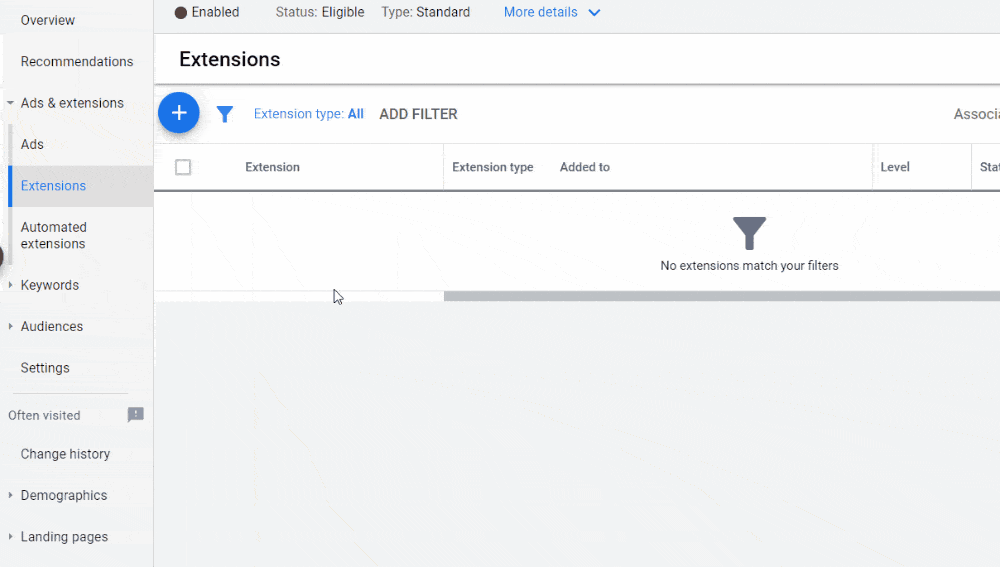Open Automated extensions page

[54, 235]
